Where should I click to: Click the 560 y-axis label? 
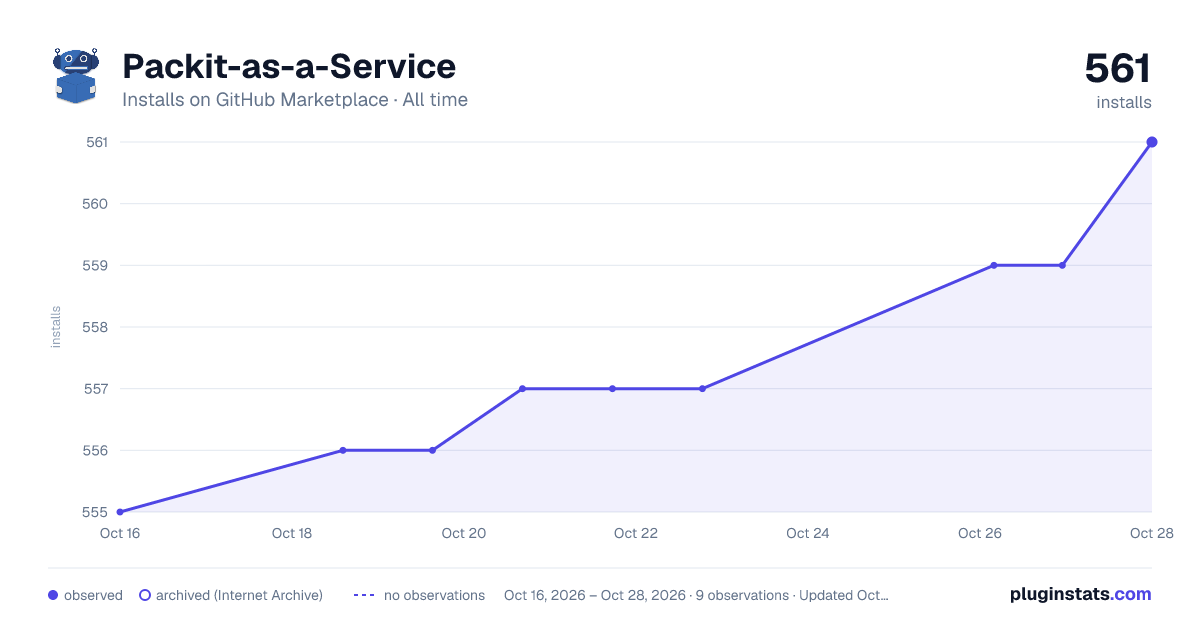coord(96,204)
